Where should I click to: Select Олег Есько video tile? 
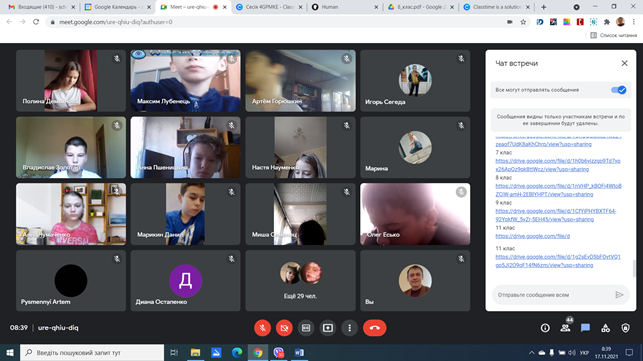point(415,214)
